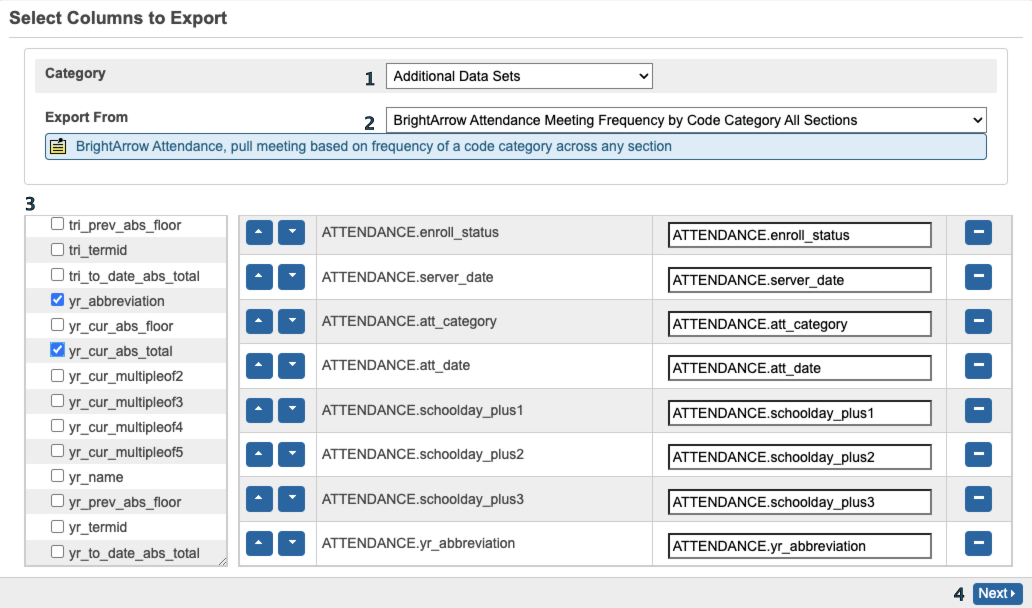
Task: Edit the ATTENDANCE.server_date header name field
Action: click(x=800, y=280)
